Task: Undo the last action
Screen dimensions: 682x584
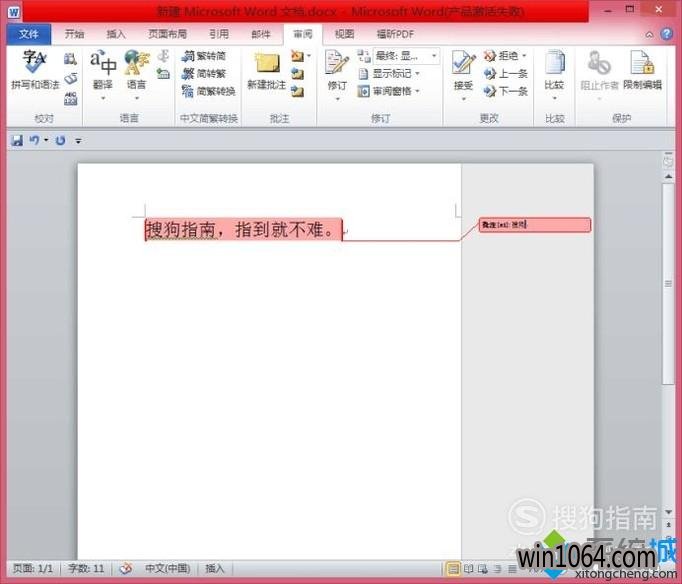Action: pos(34,140)
